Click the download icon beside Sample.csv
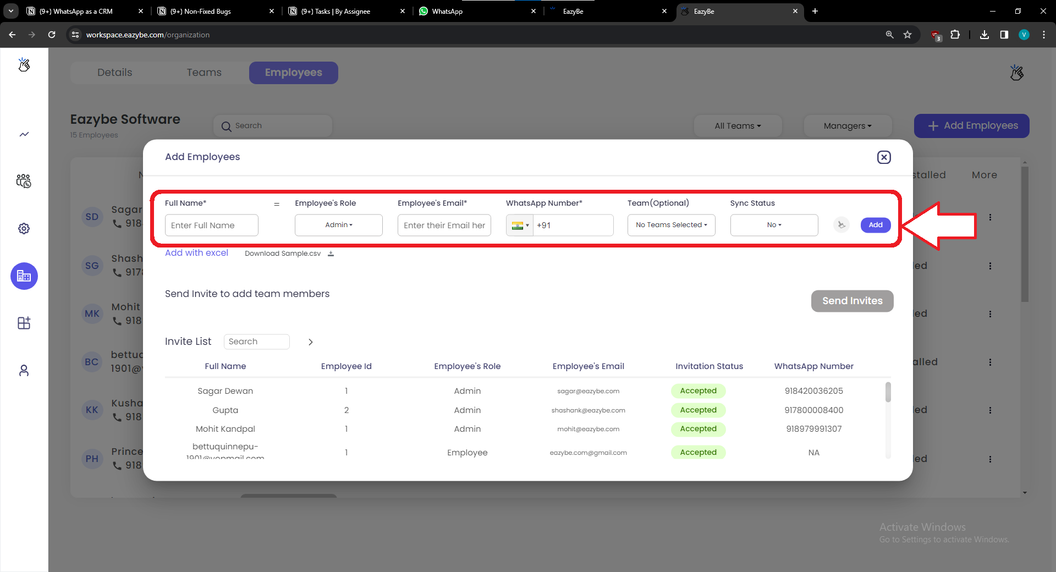 (331, 253)
